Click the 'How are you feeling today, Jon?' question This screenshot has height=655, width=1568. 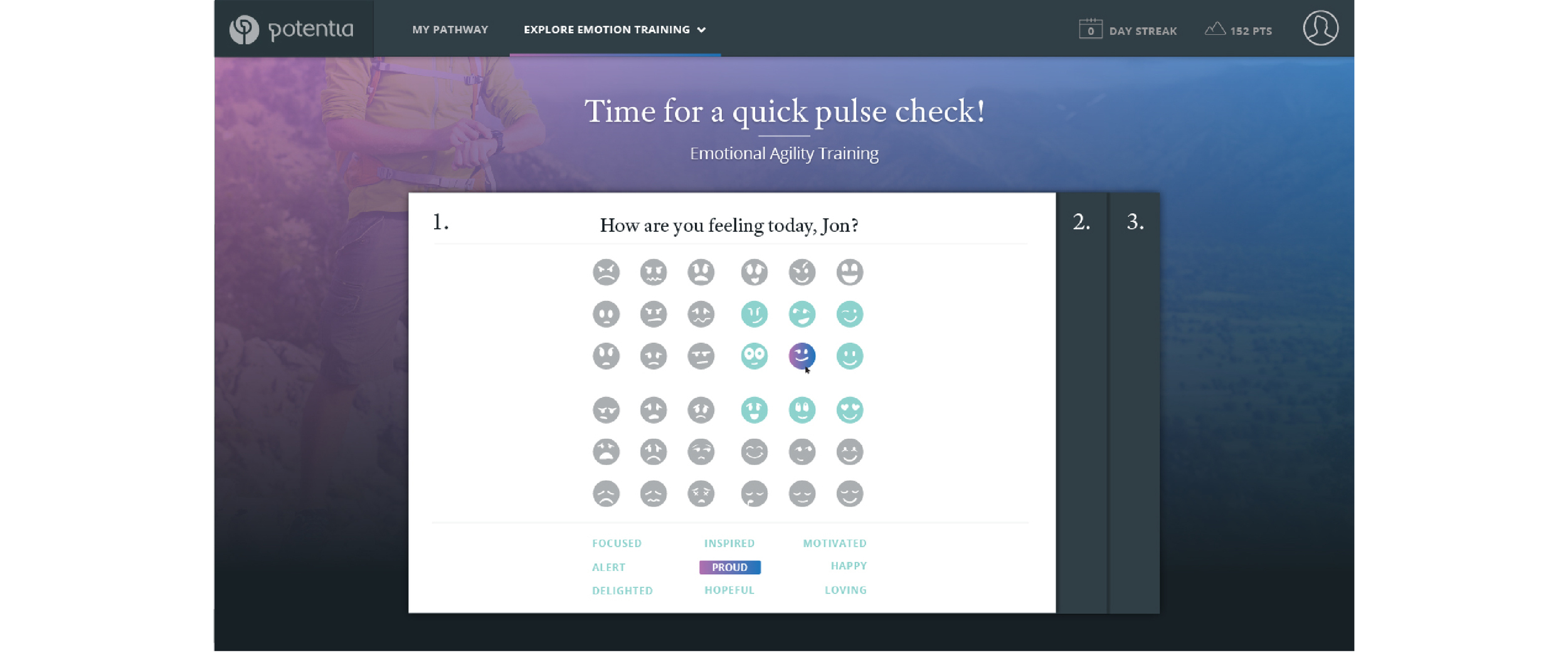729,225
